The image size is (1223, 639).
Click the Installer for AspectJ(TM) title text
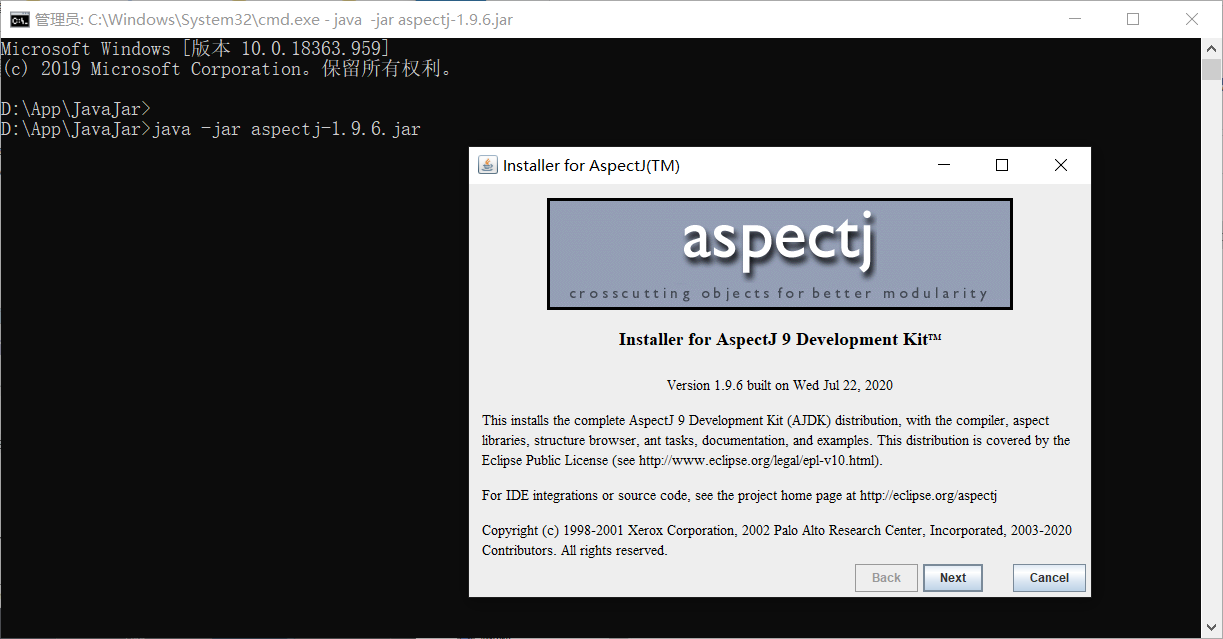tap(590, 165)
